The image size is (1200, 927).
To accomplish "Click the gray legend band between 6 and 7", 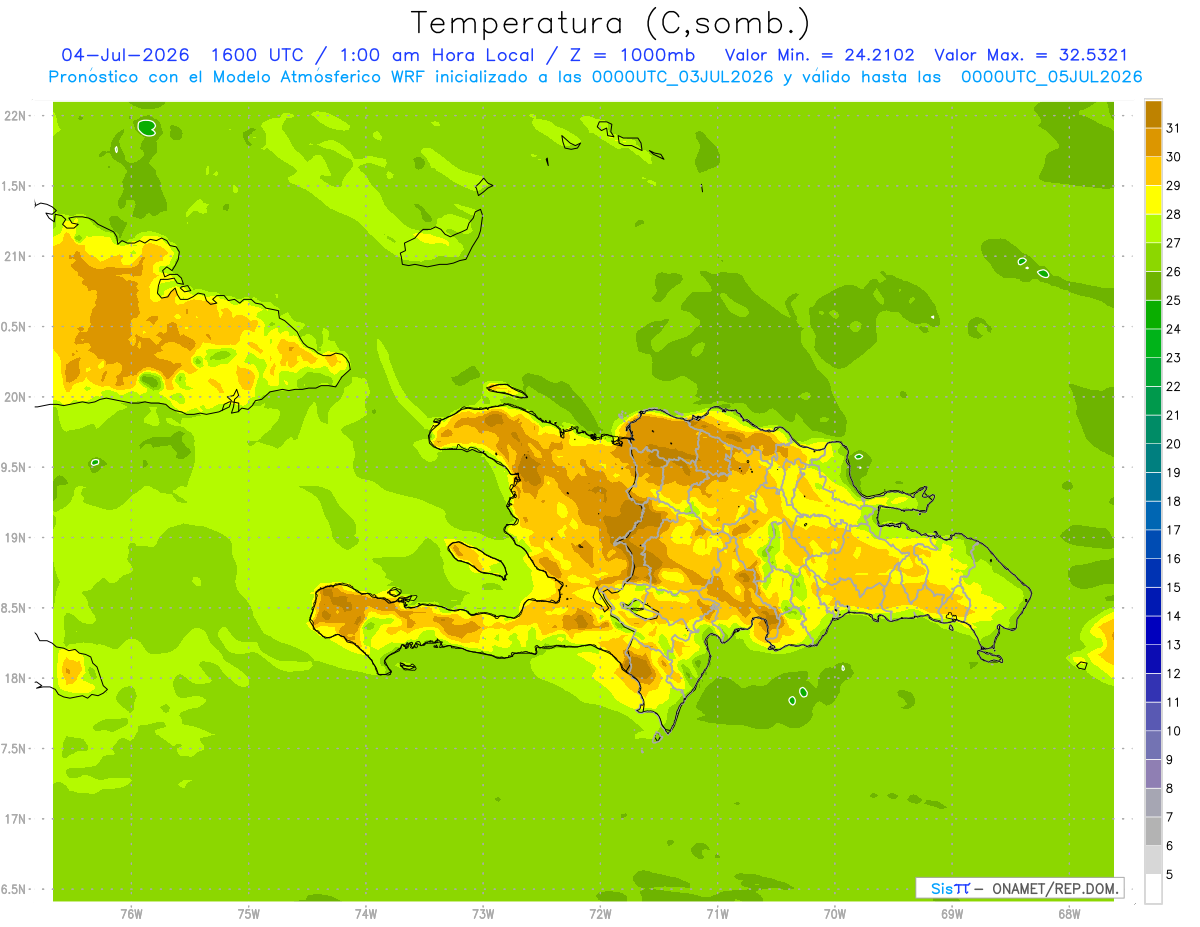I will pyautogui.click(x=1153, y=832).
